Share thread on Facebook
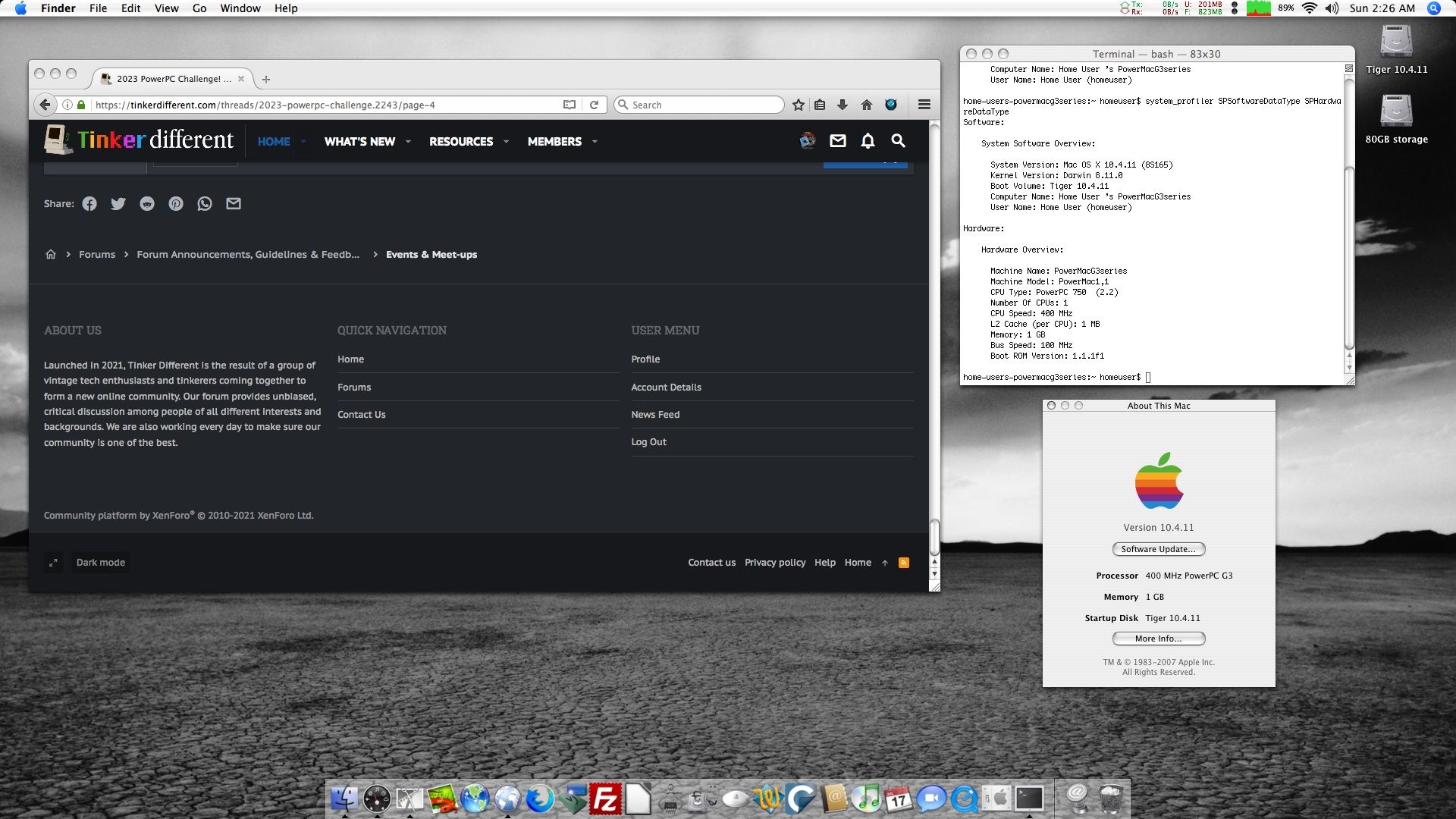This screenshot has height=819, width=1456. click(89, 203)
